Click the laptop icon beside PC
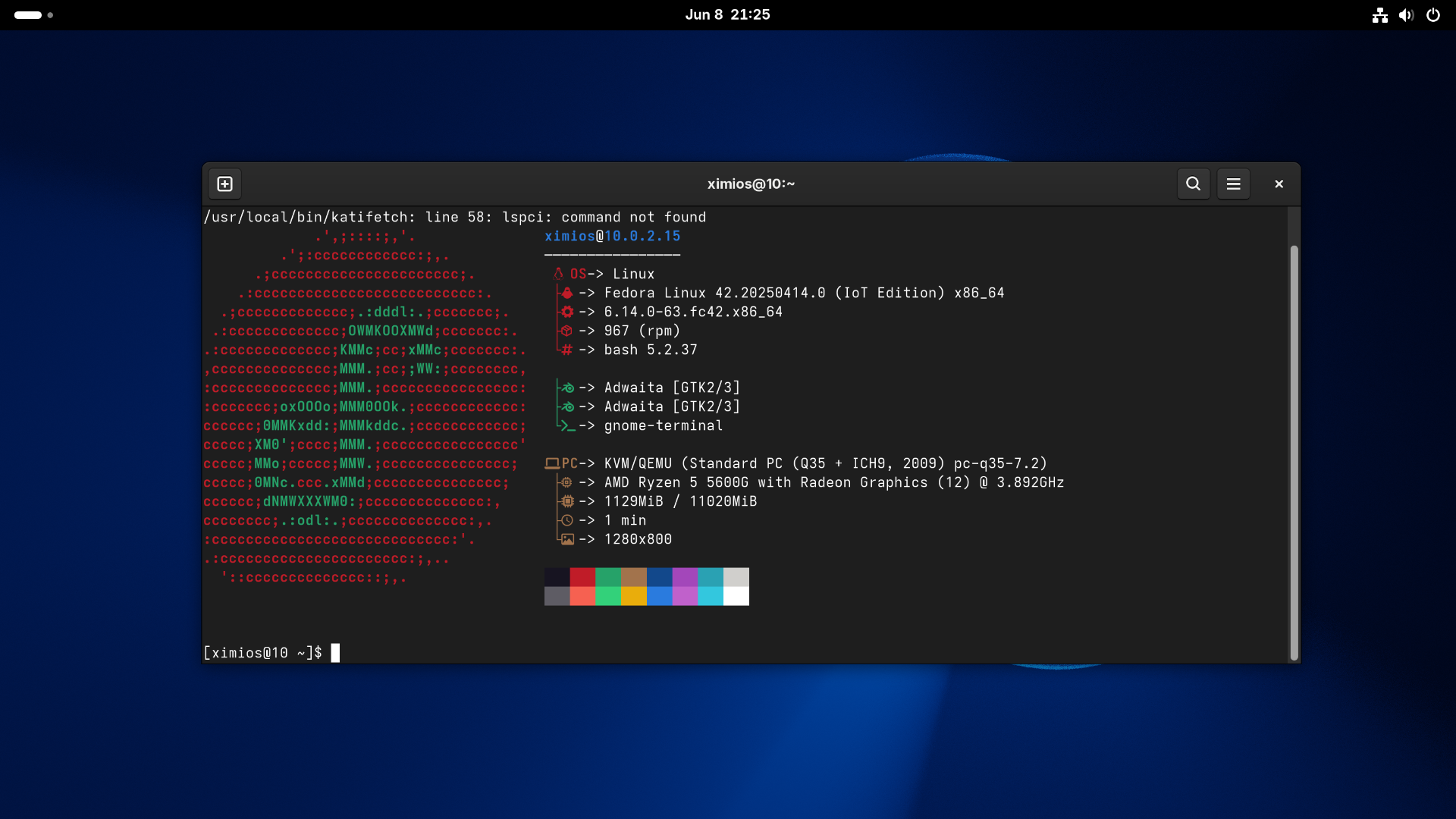Viewport: 1456px width, 819px height. [552, 463]
